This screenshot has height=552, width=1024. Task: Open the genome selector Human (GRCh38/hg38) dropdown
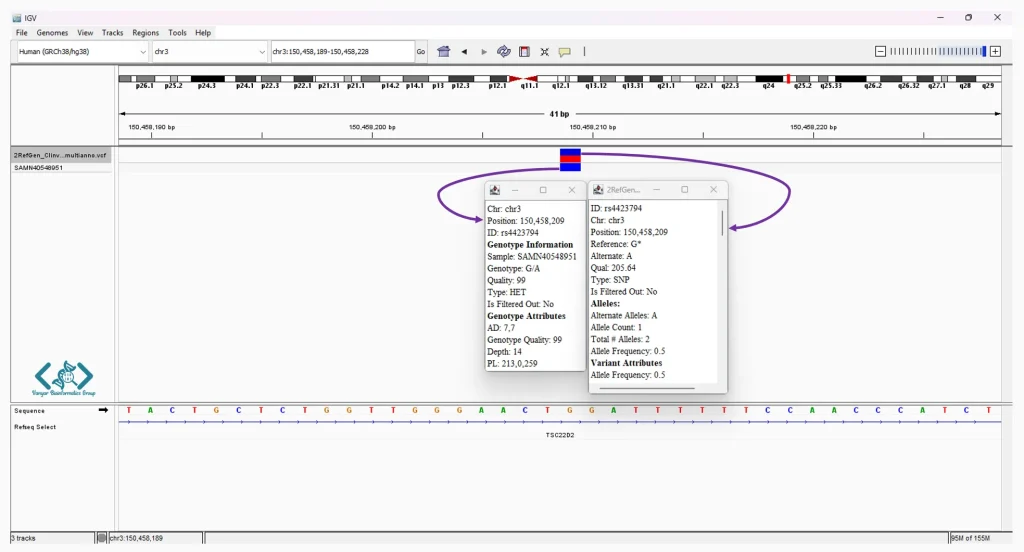pyautogui.click(x=82, y=52)
